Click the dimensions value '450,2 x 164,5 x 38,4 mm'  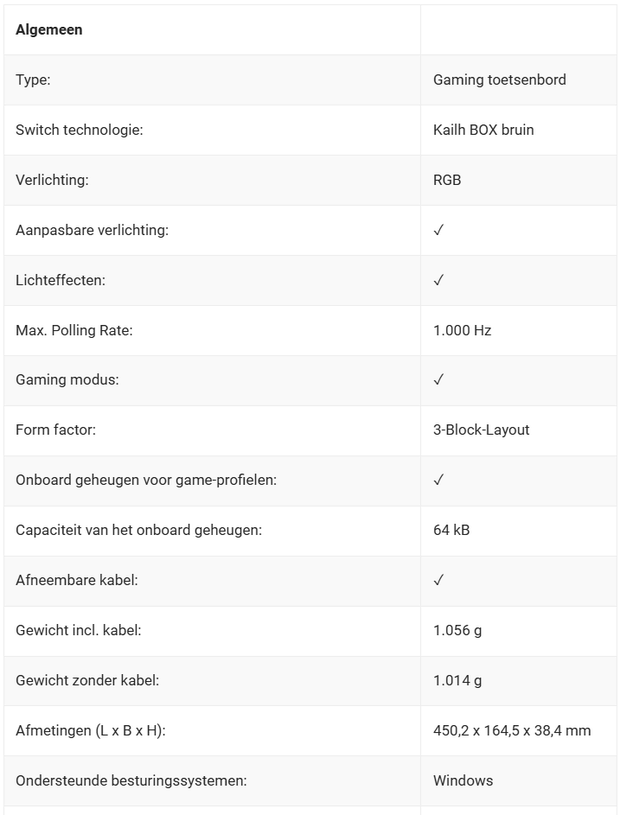pos(511,730)
